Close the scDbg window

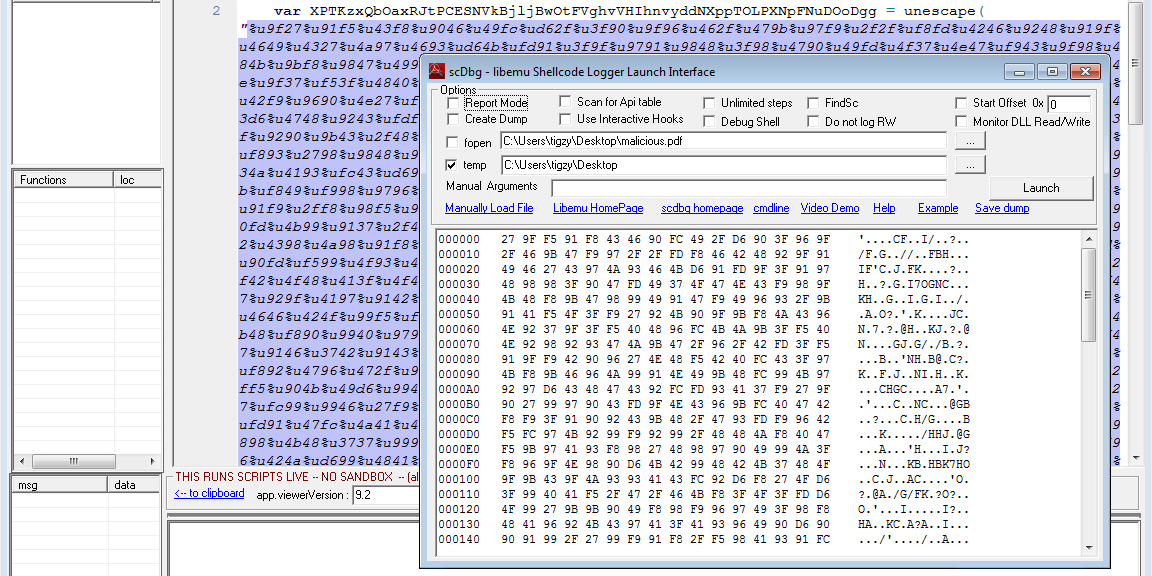(1085, 72)
